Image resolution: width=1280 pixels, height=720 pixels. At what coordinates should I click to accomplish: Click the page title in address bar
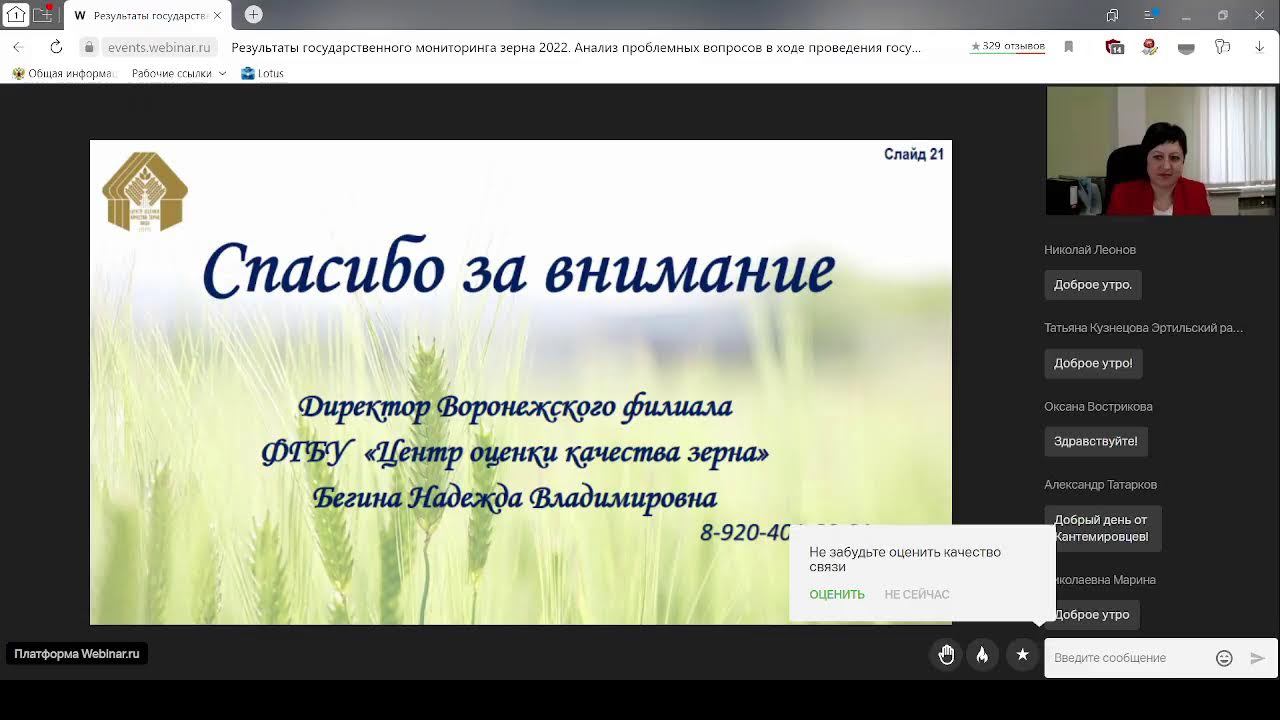pyautogui.click(x=576, y=47)
